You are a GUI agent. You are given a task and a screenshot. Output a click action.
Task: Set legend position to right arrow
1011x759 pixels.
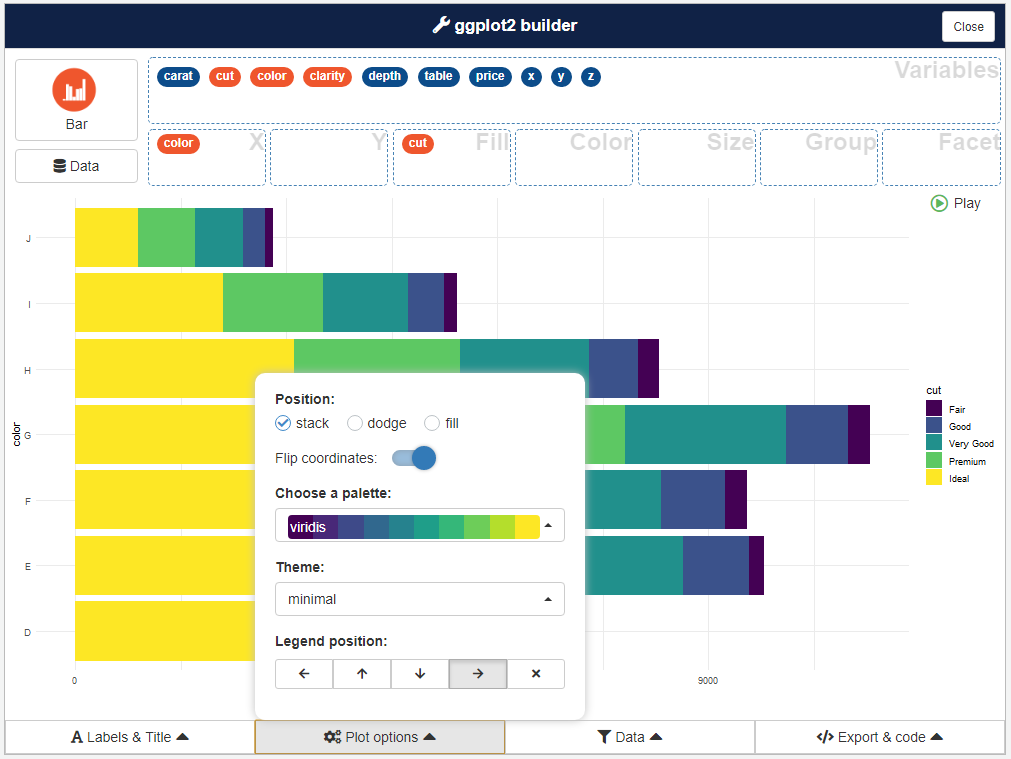coord(478,674)
